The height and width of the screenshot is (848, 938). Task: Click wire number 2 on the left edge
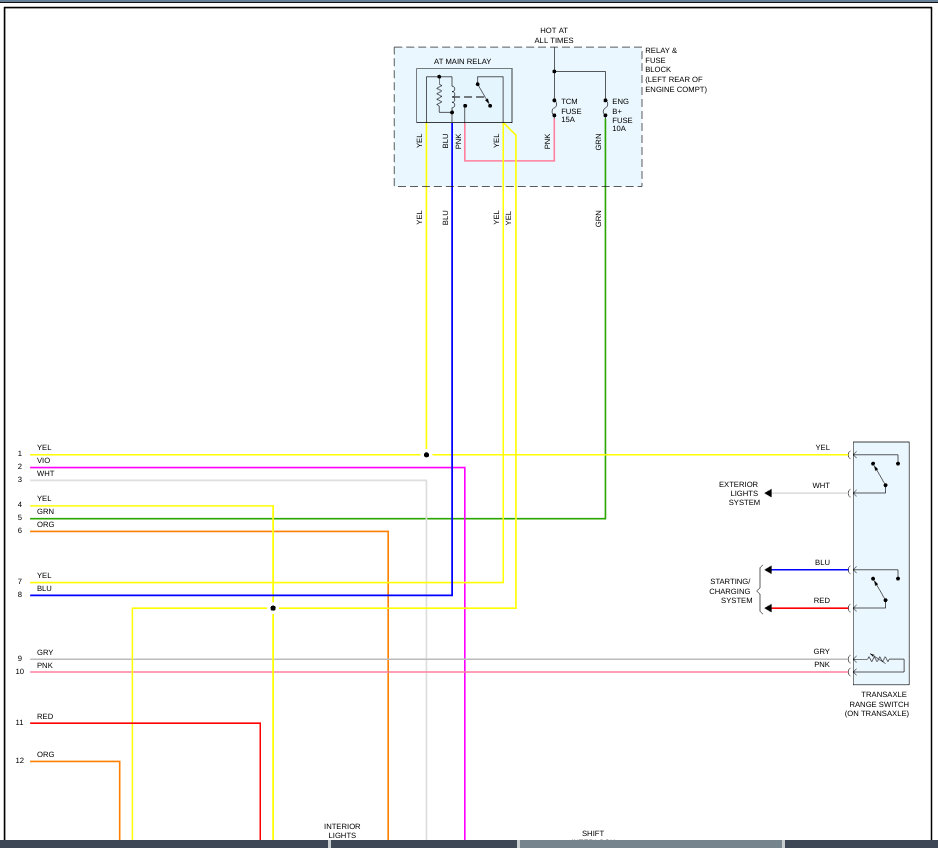click(20, 466)
